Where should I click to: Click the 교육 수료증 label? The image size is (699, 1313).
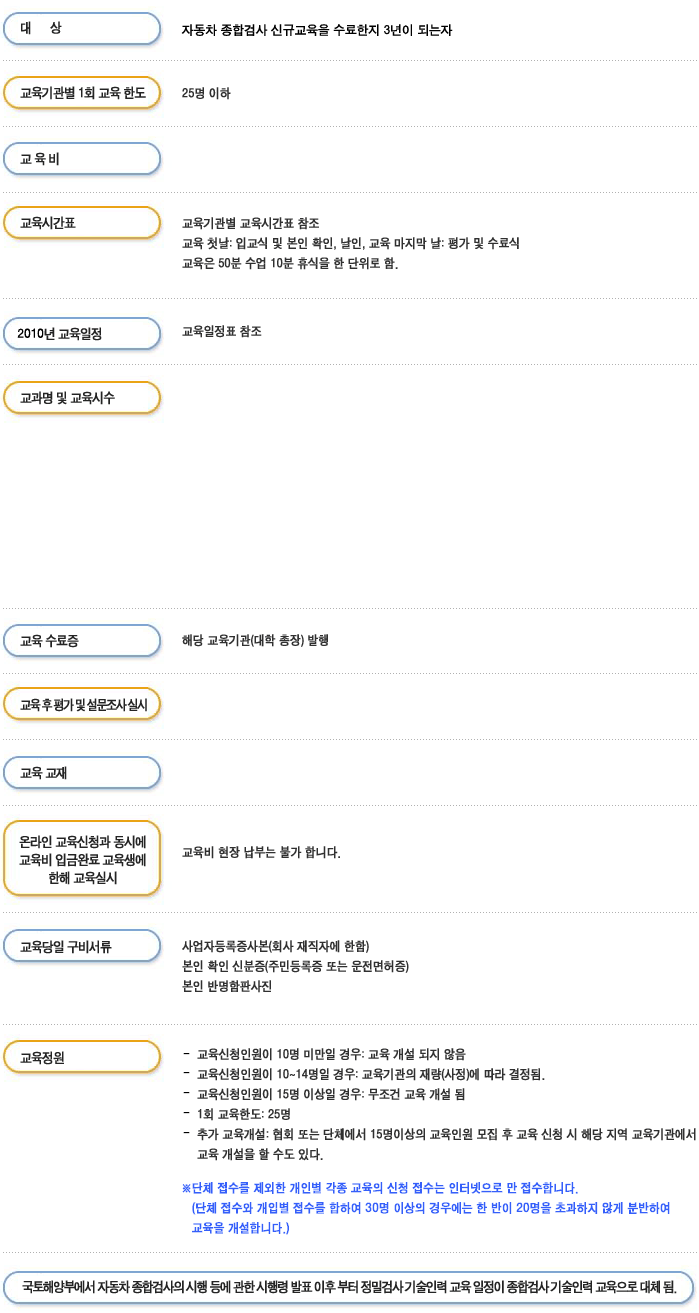click(x=82, y=640)
